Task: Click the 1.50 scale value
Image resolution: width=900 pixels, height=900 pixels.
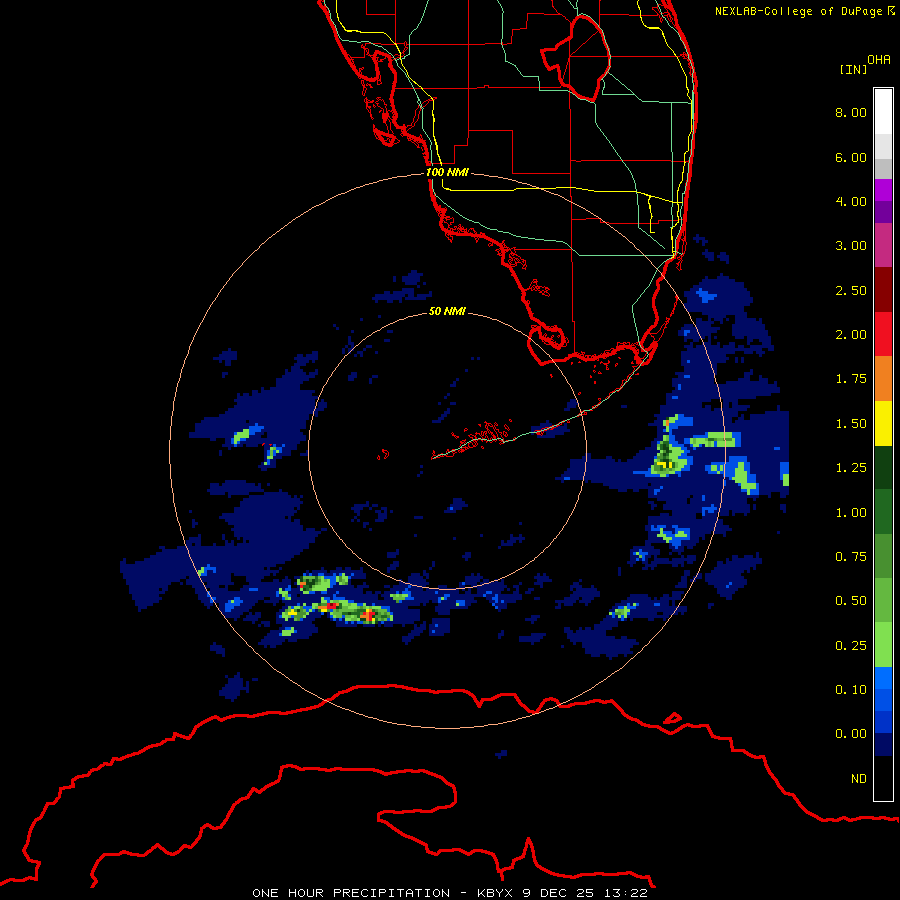Action: 851,424
